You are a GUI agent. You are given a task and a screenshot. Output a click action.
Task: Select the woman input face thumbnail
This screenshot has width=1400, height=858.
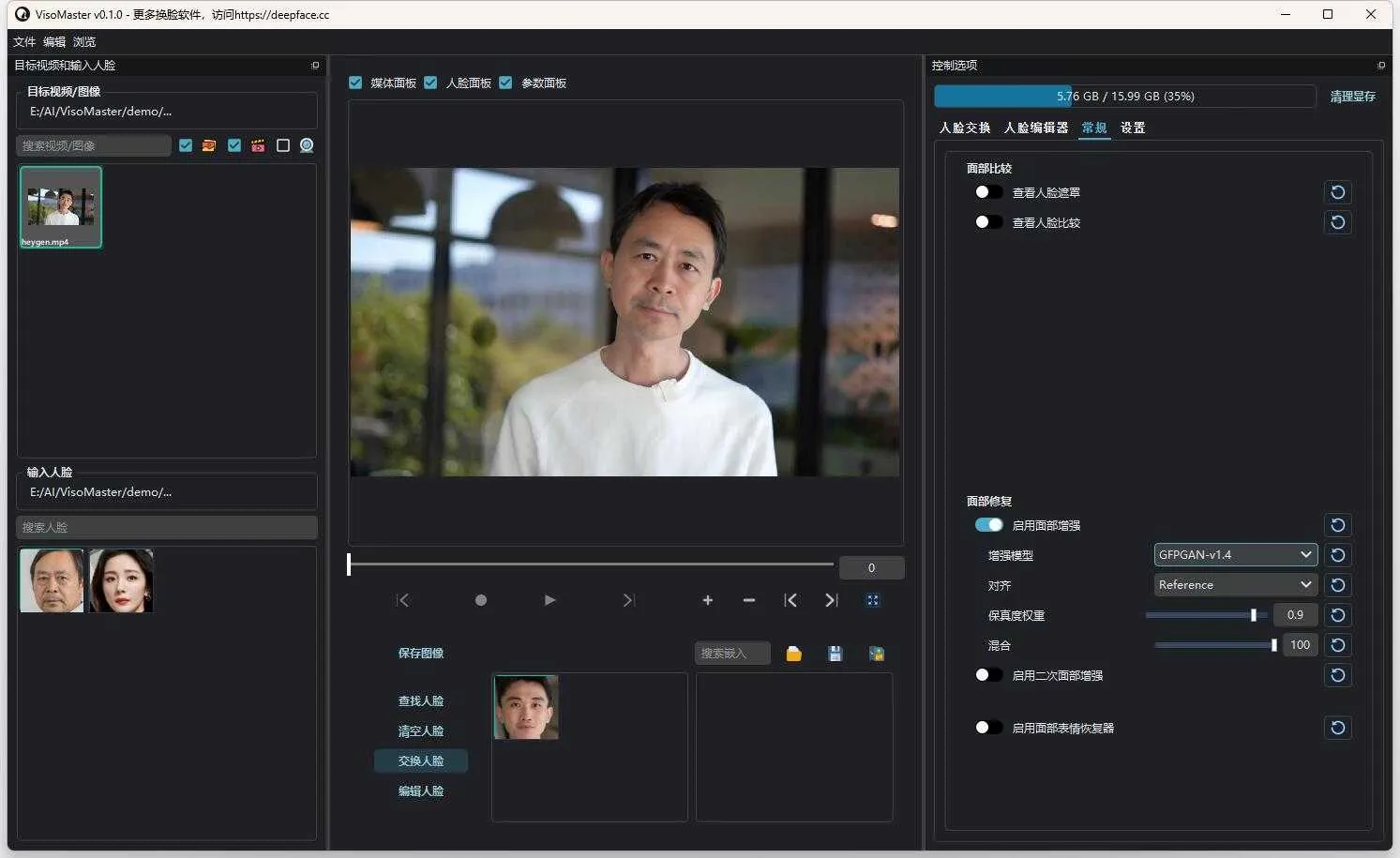coord(121,580)
